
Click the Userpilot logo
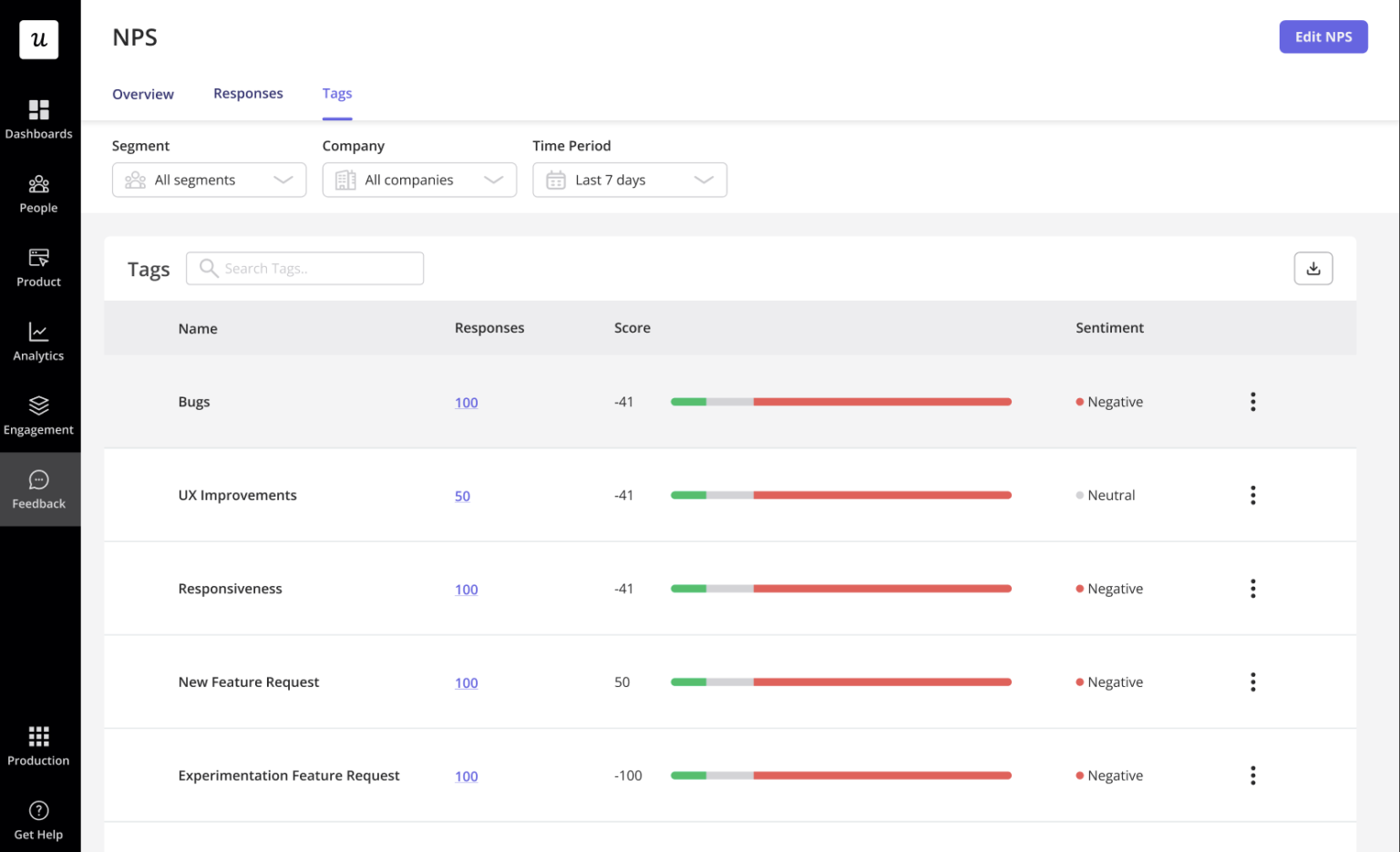38,39
